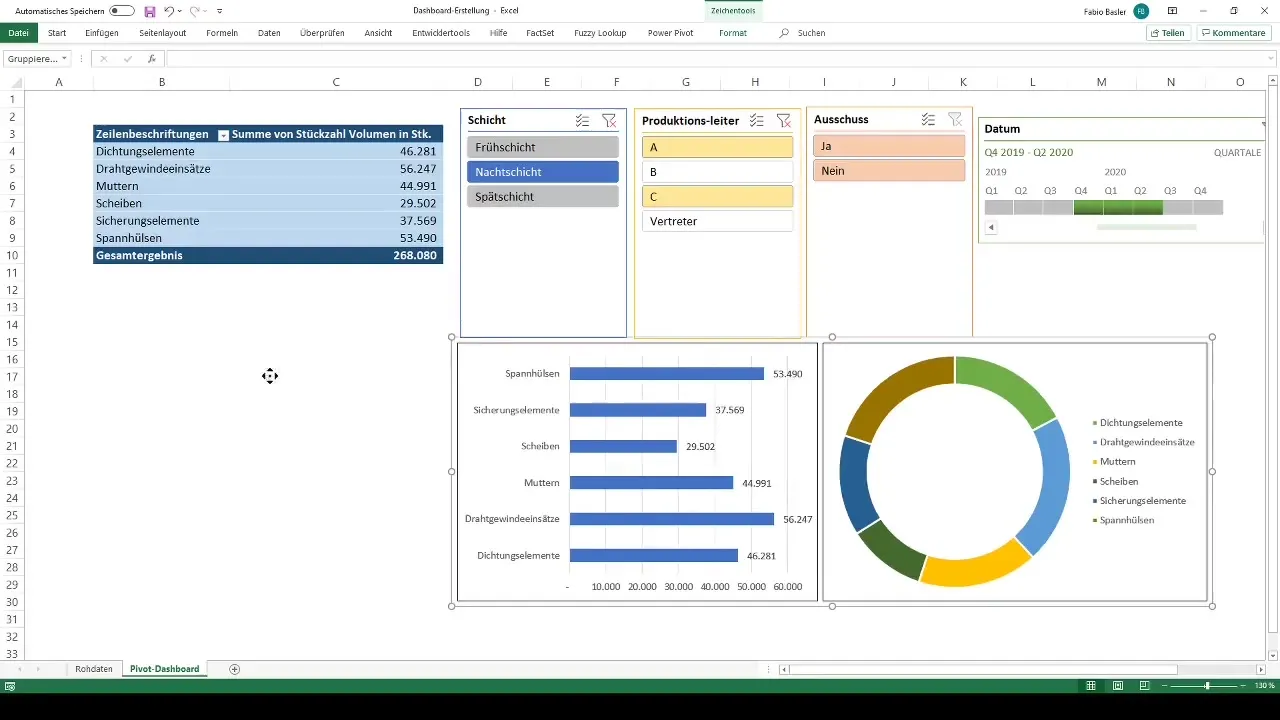Add a new sheet with plus icon
This screenshot has height=720, width=1280.
point(235,669)
